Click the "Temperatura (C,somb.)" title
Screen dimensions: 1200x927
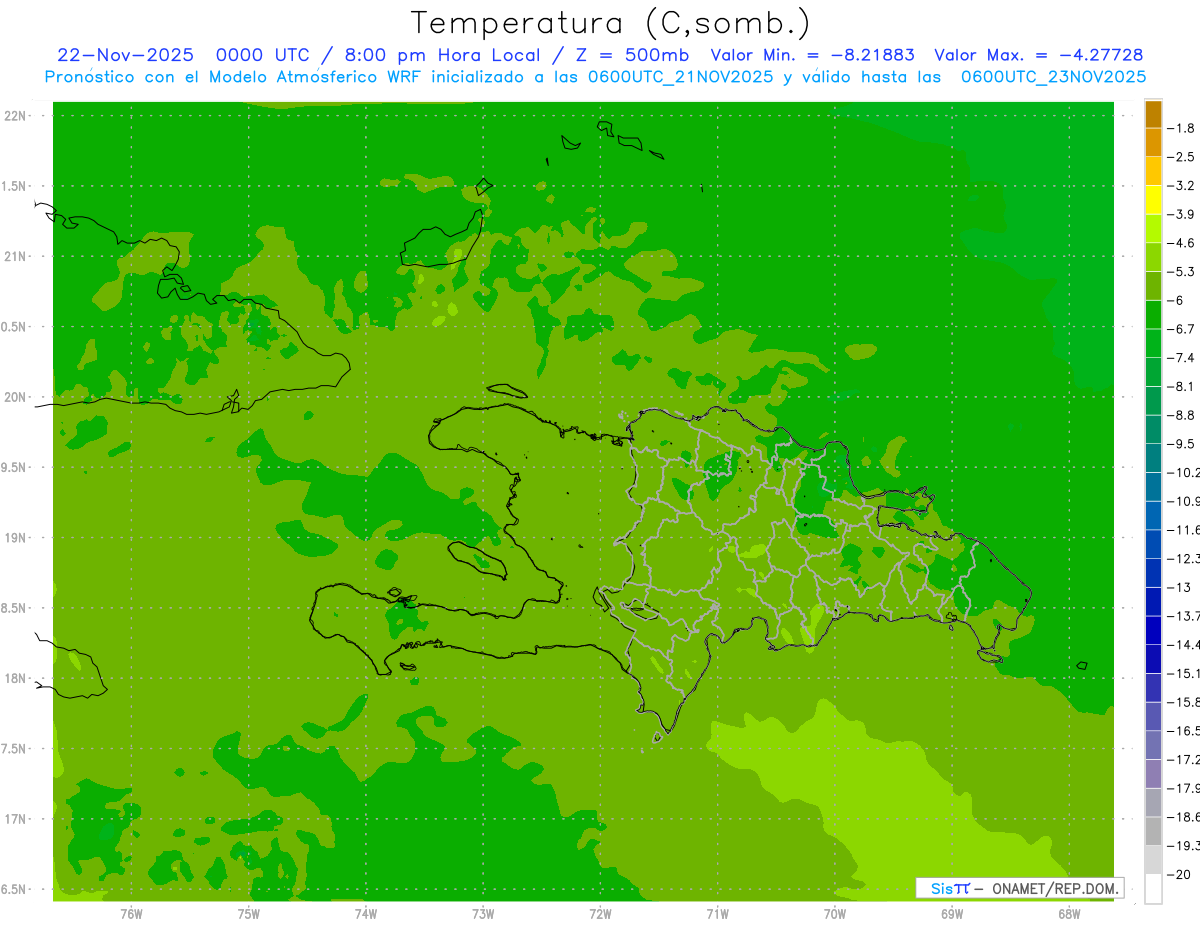click(610, 23)
